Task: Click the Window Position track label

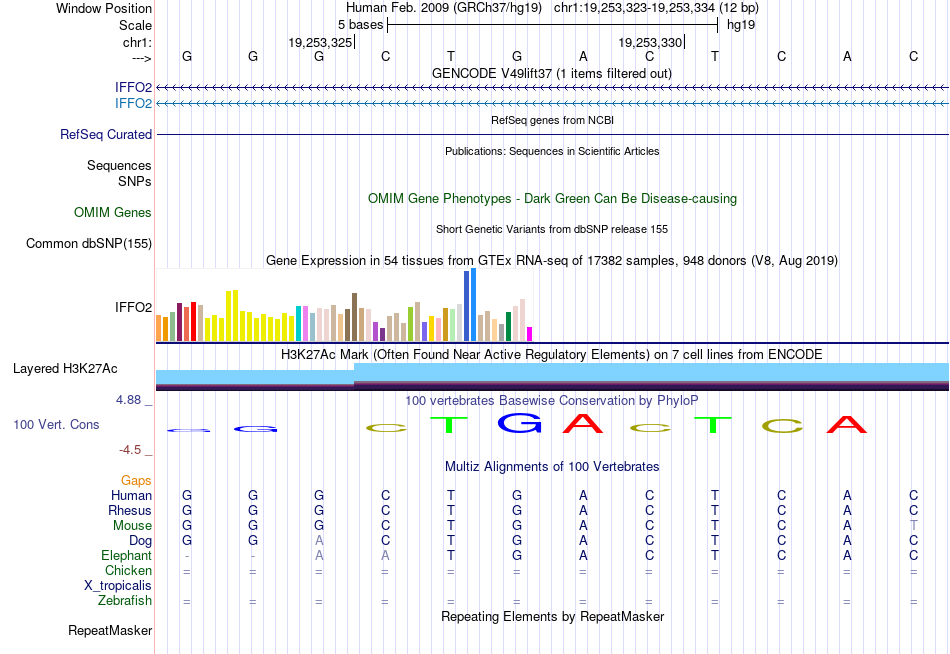Action: tap(104, 8)
